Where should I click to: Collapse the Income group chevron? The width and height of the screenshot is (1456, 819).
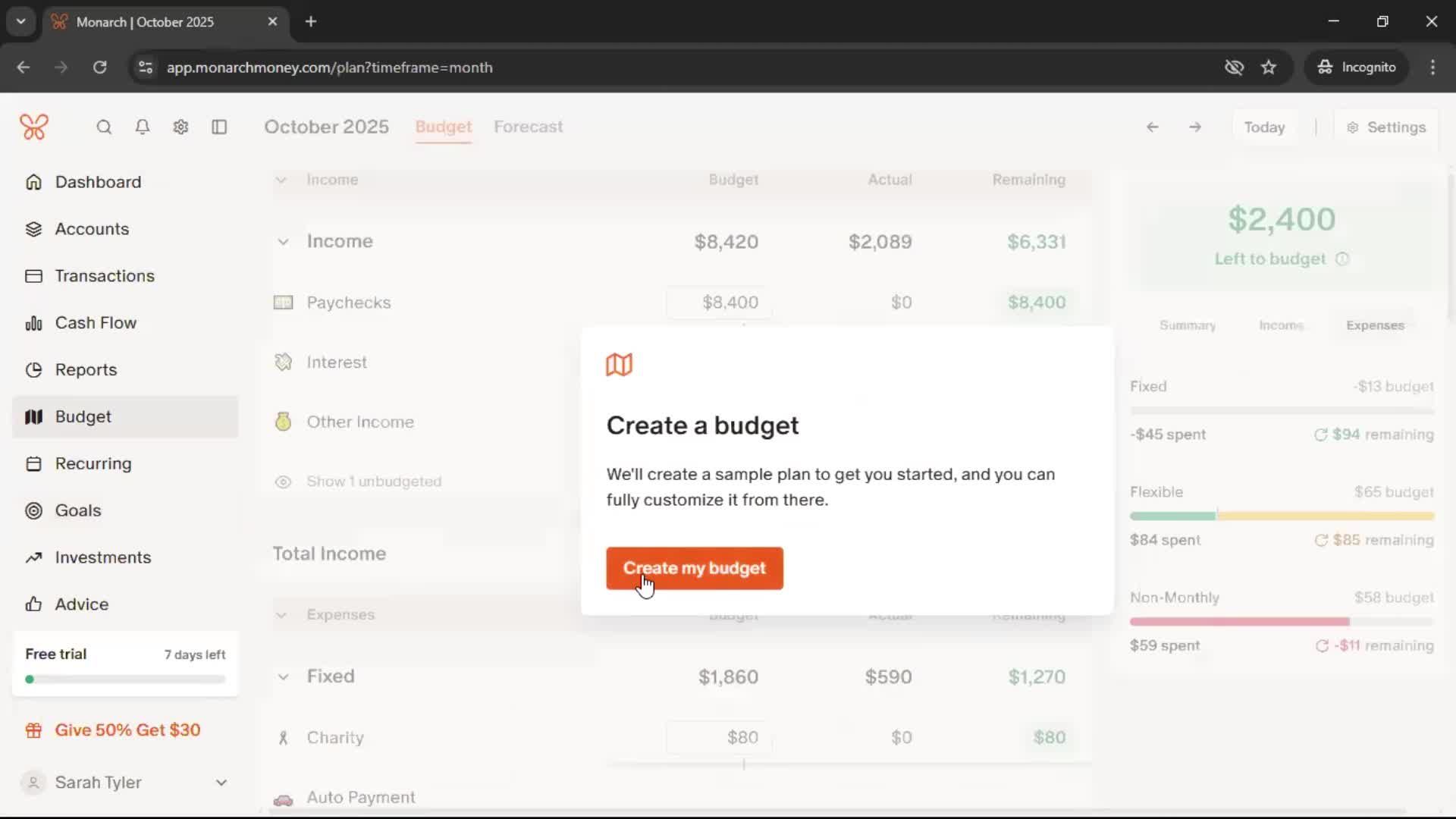[283, 242]
